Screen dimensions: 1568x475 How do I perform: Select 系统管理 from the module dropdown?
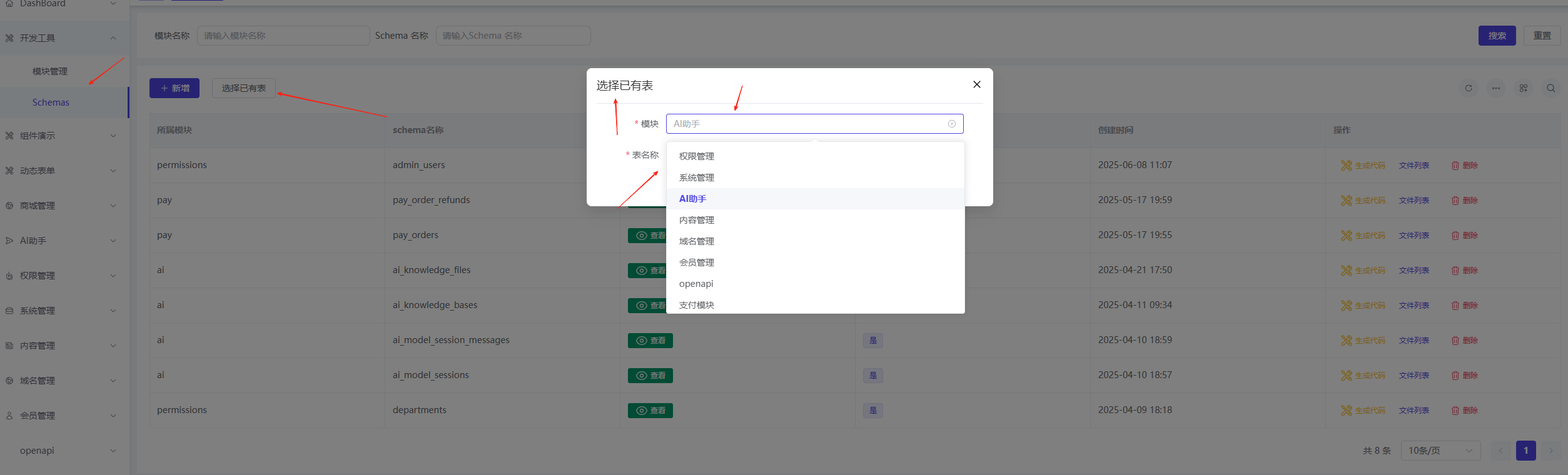pyautogui.click(x=816, y=177)
